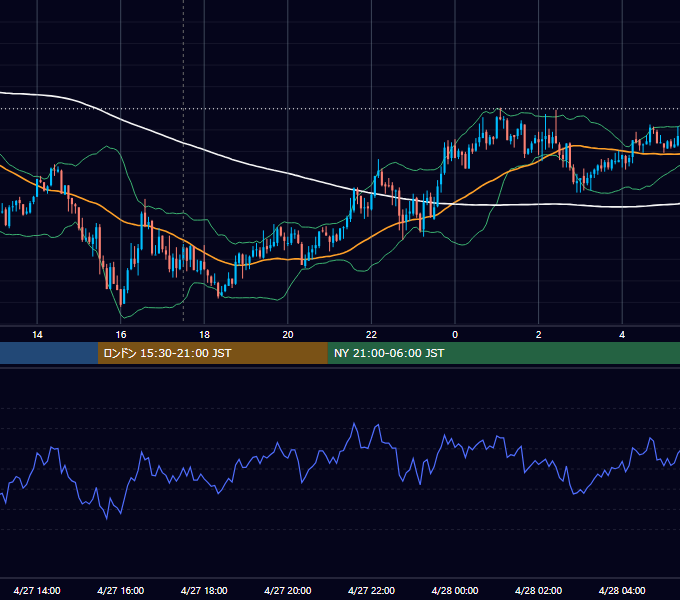Viewport: 680px width, 600px height.
Task: Click the 2 hour label on price chart axis
Action: (x=539, y=335)
